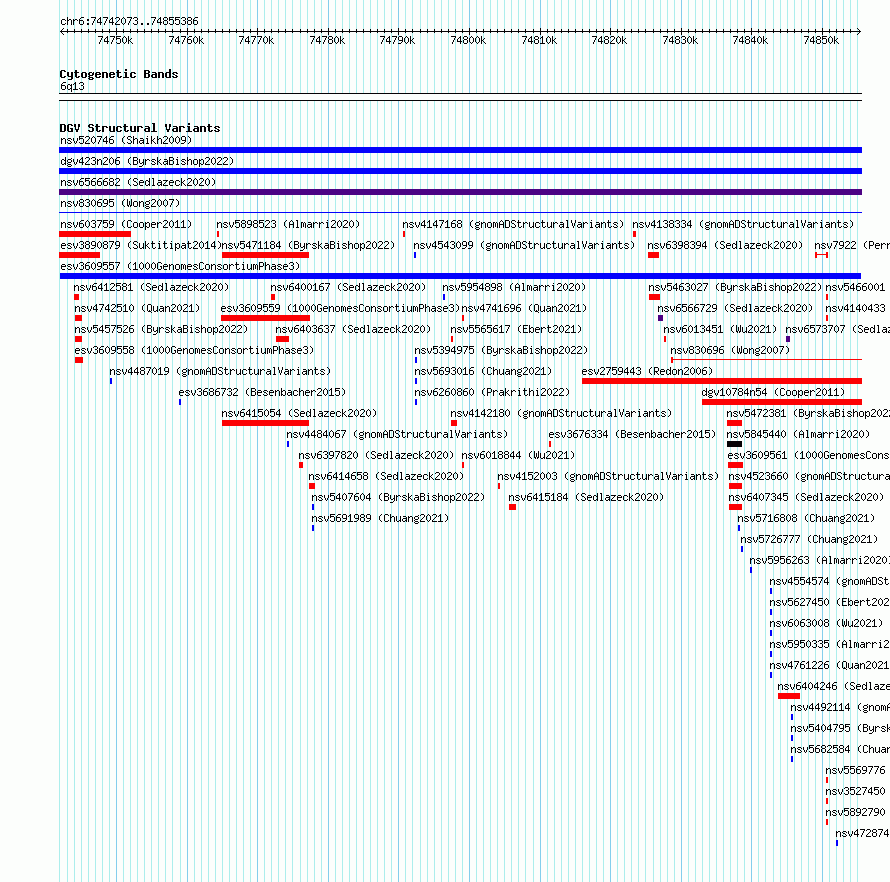The image size is (890, 882).
Task: Open nsv6415184 (Sedlazeck2020) label
Action: coord(586,497)
